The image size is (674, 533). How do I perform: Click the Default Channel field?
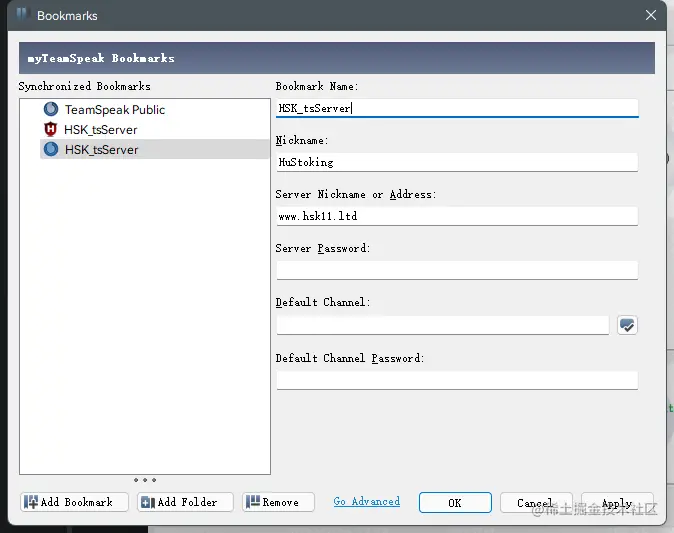443,325
